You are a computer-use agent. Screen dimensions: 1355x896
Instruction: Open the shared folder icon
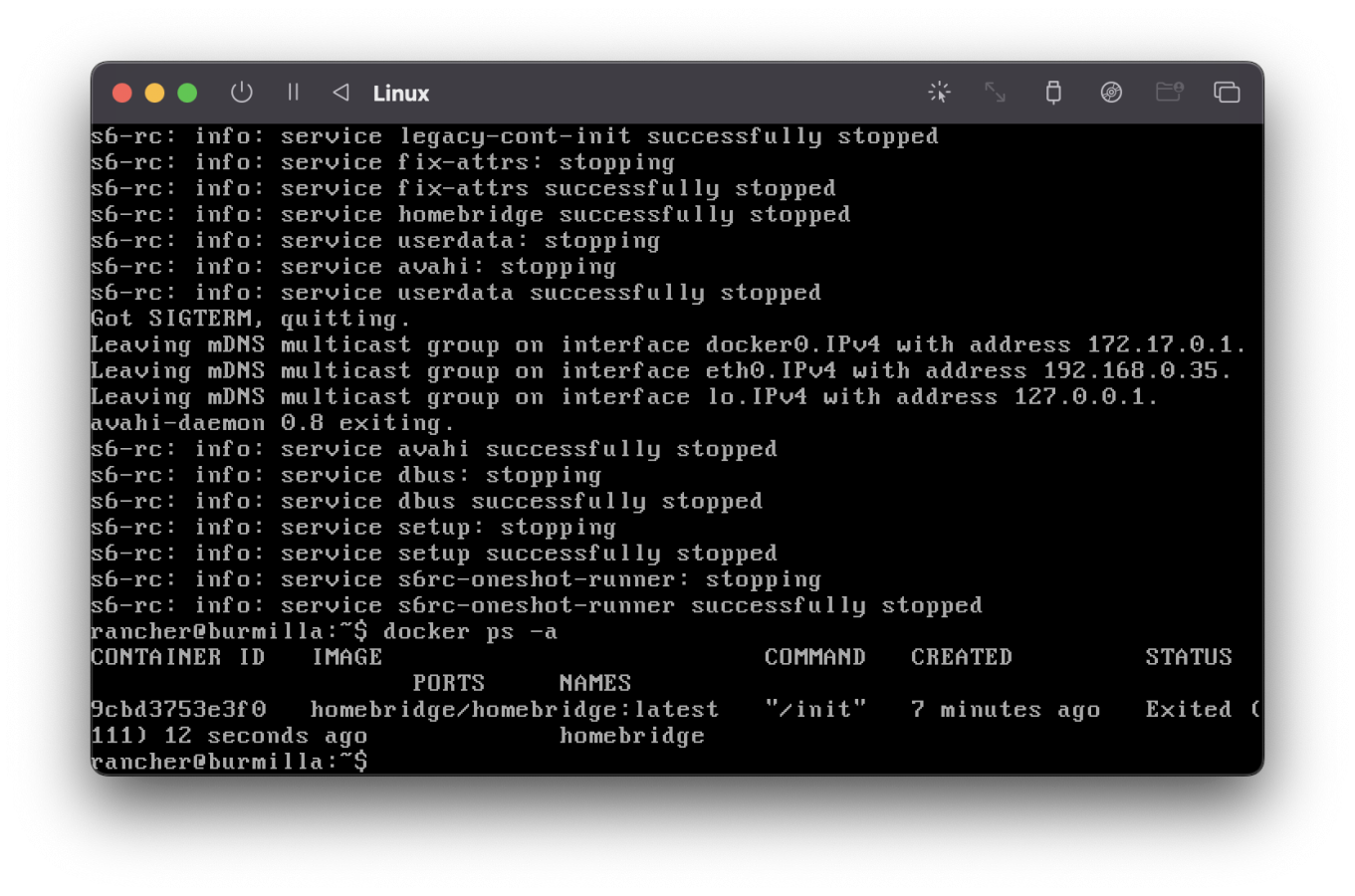click(x=1169, y=93)
